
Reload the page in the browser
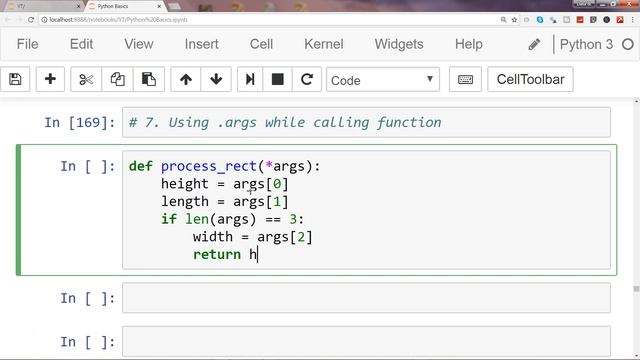31,20
